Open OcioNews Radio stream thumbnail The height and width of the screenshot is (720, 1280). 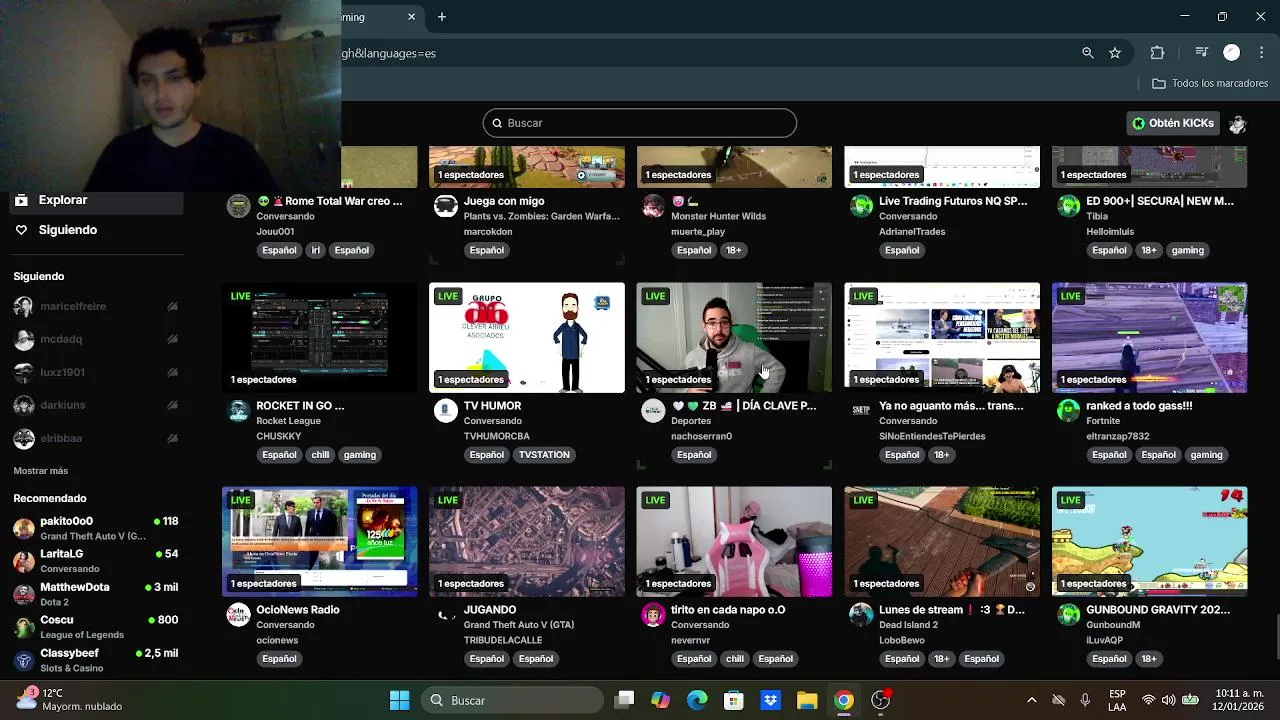pos(319,541)
